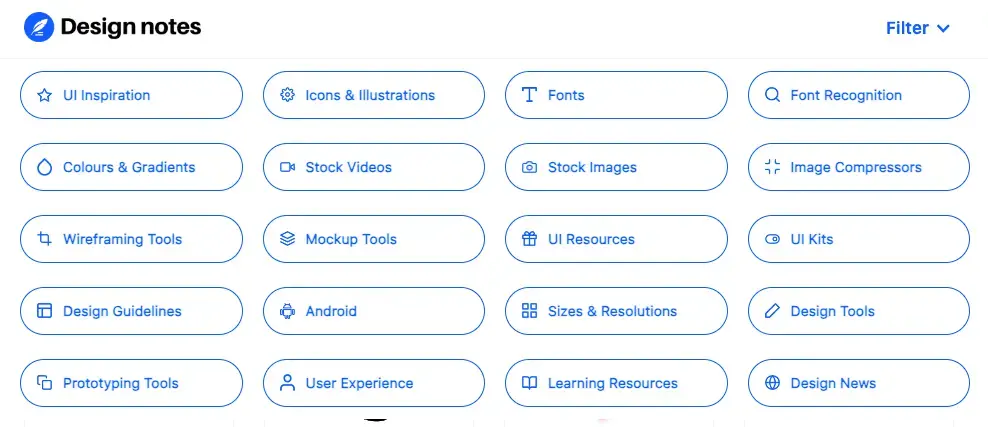Open the User Experience category

click(x=374, y=383)
